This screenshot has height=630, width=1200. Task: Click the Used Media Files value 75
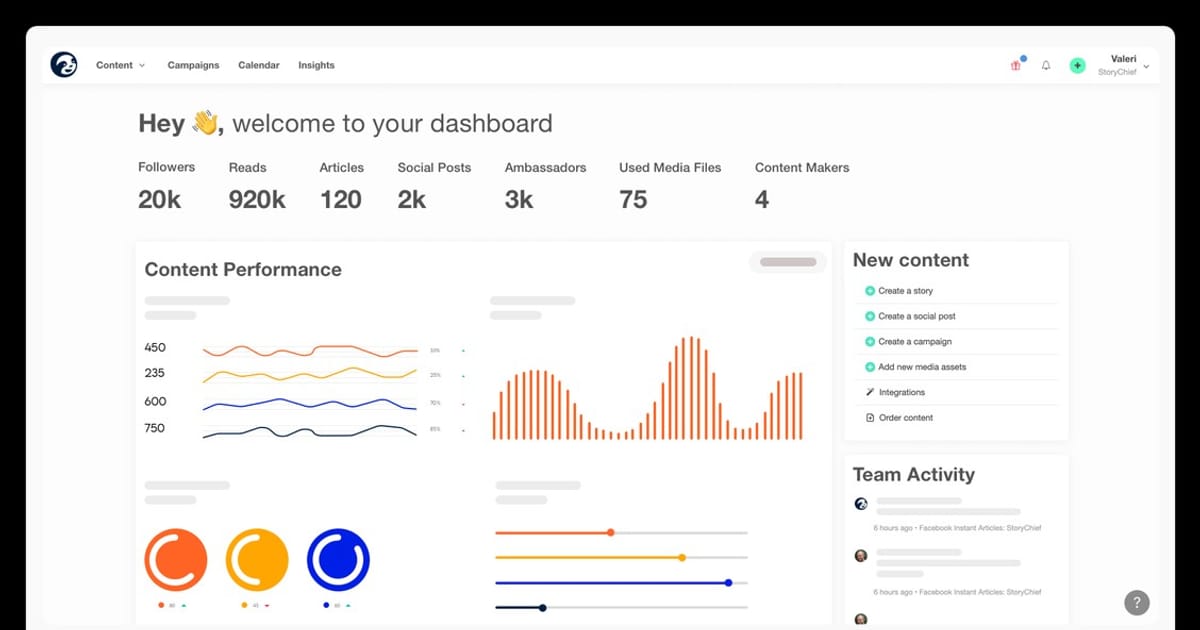(633, 200)
